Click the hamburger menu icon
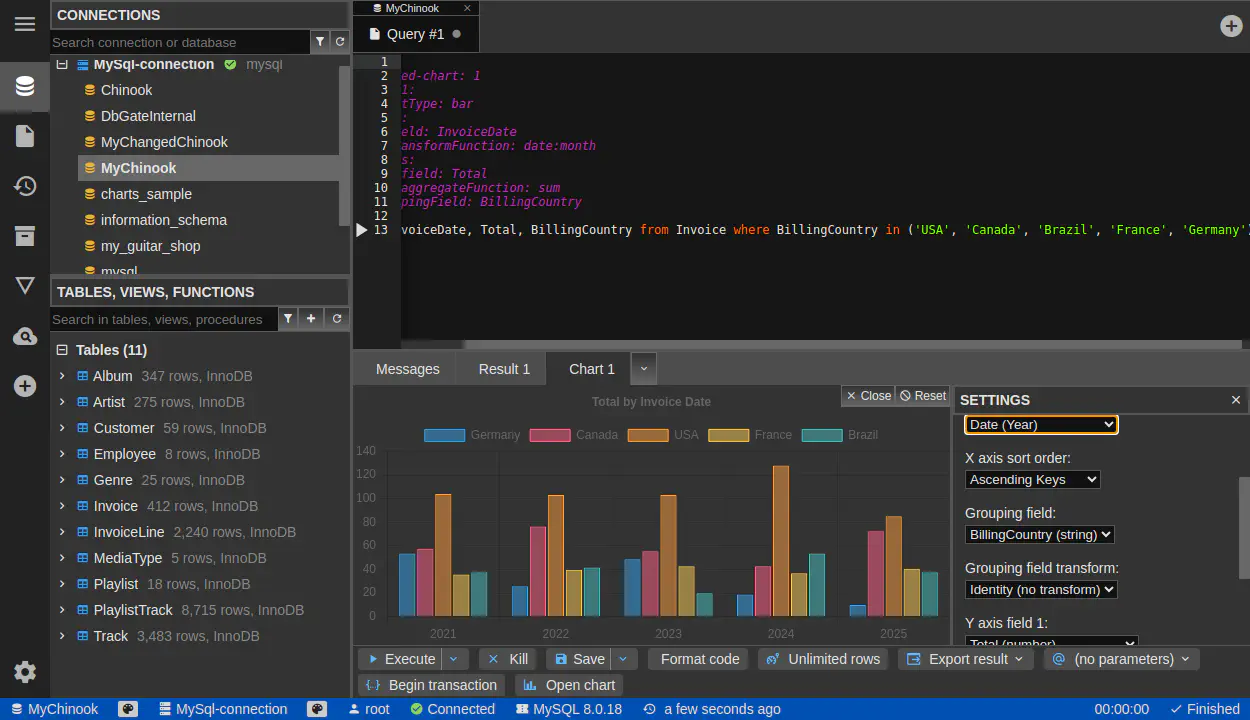The image size is (1250, 720). (x=25, y=24)
